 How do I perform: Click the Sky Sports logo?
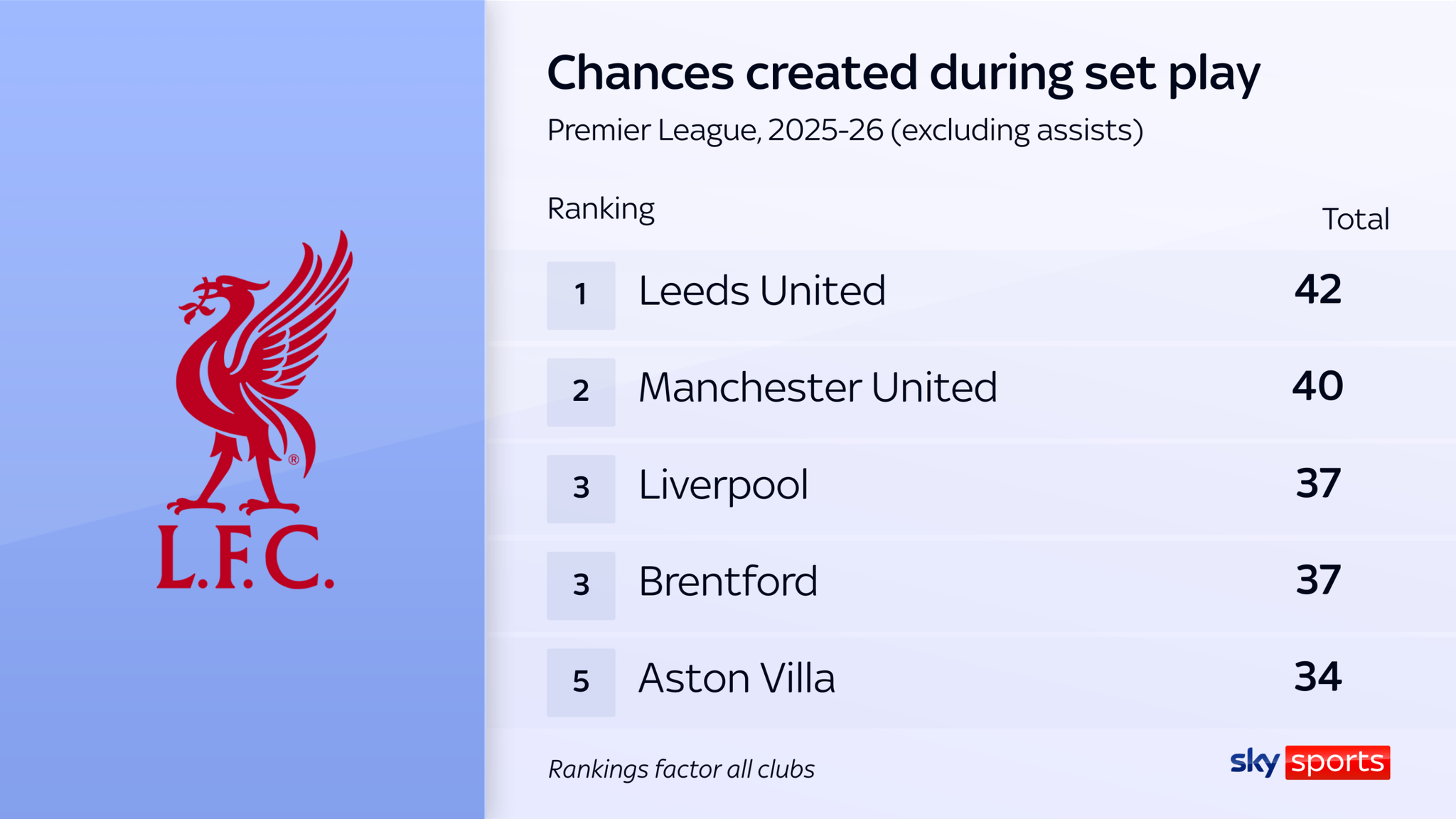pyautogui.click(x=1310, y=762)
